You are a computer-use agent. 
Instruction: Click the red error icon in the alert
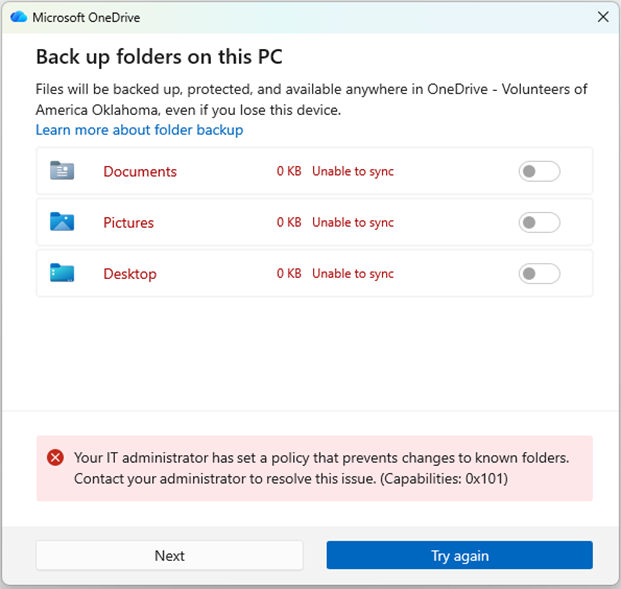click(x=56, y=458)
